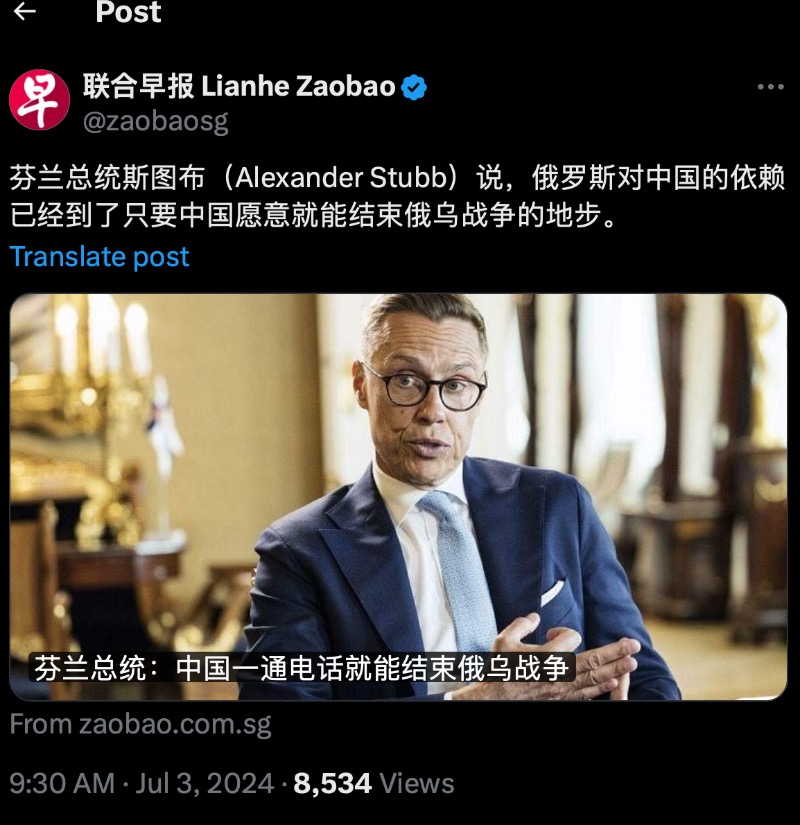800x825 pixels.
Task: Click the Chinese subtitle caption on the image
Action: [302, 668]
